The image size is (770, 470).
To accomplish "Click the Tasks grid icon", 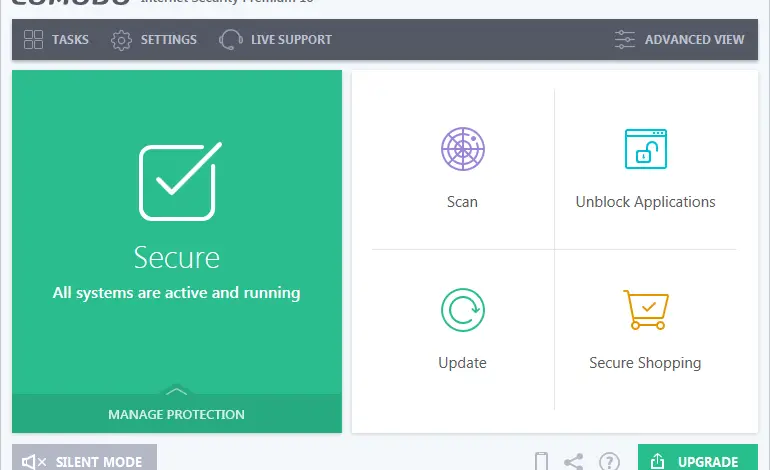I will tap(33, 40).
